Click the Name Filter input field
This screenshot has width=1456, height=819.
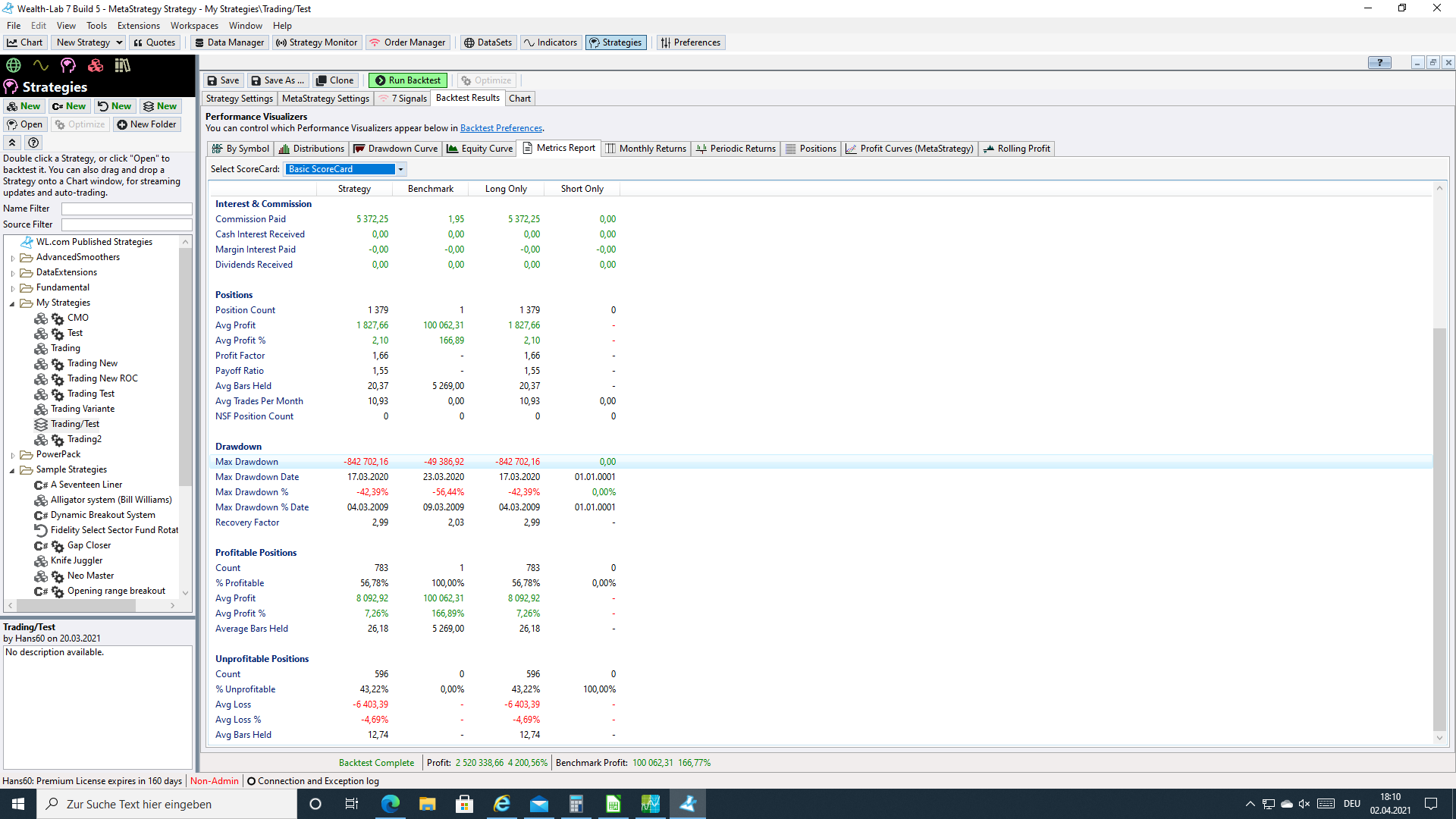click(127, 209)
